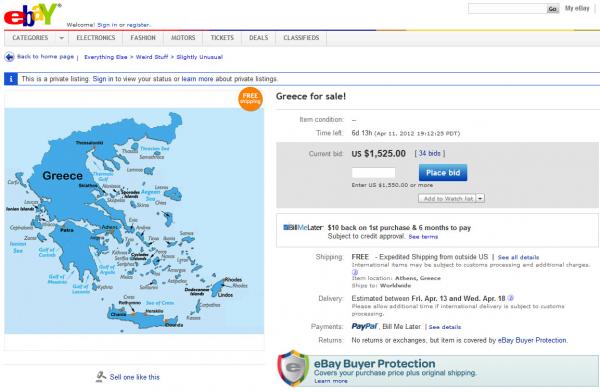
Task: Open the Classifieds menu item
Action: (x=301, y=38)
